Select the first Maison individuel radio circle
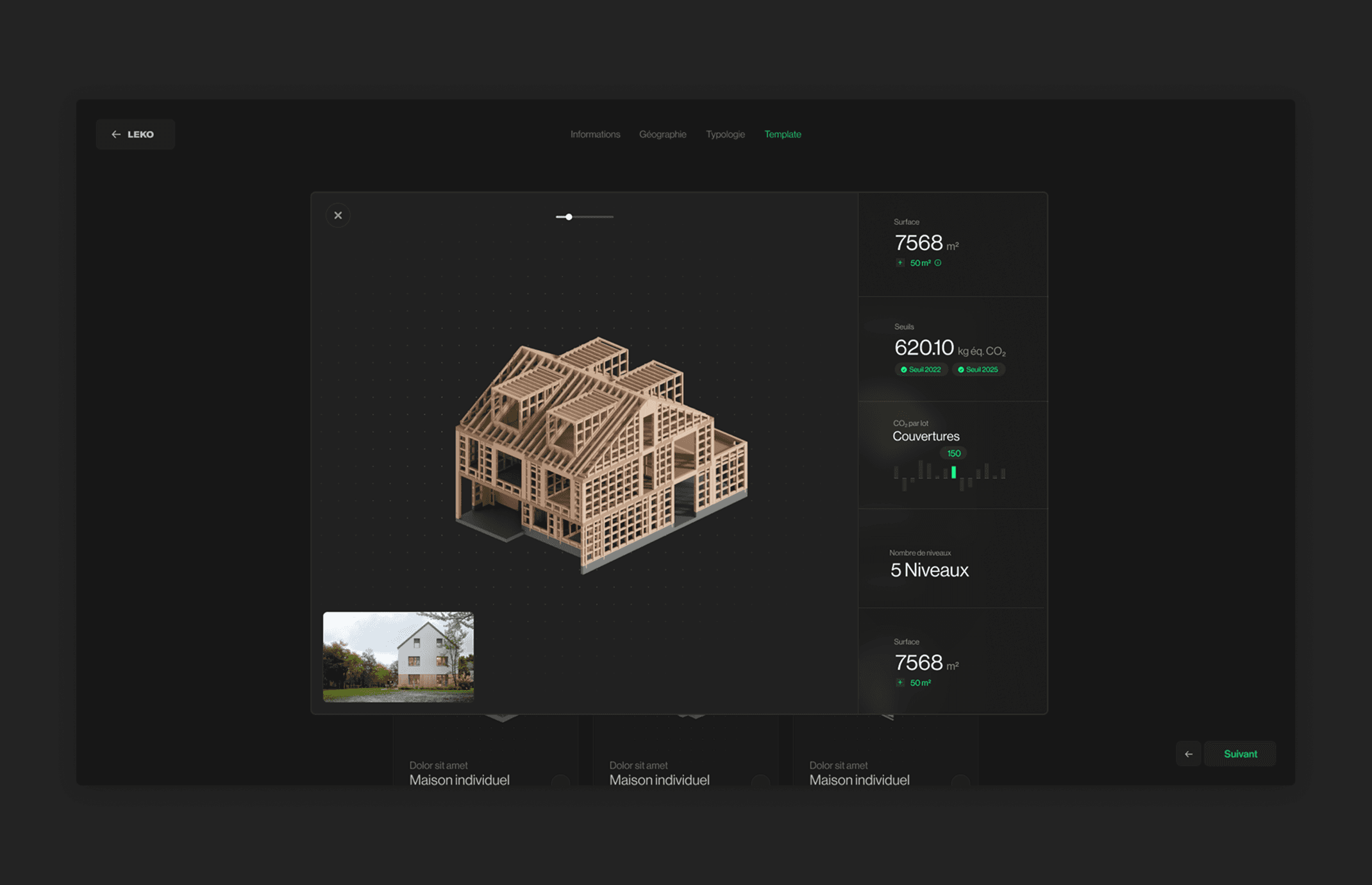Viewport: 1372px width, 885px height. pyautogui.click(x=560, y=780)
